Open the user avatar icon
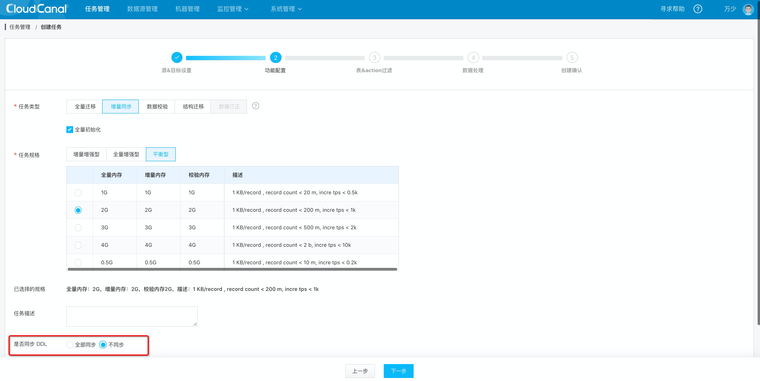 tap(748, 9)
